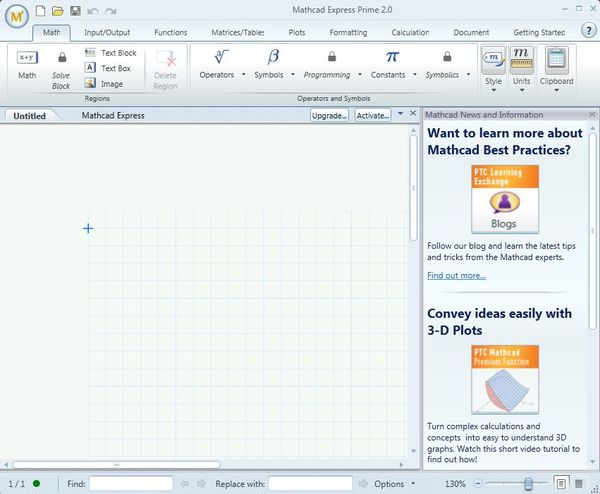Open file using the folder icon
This screenshot has width=600, height=494.
pos(58,11)
